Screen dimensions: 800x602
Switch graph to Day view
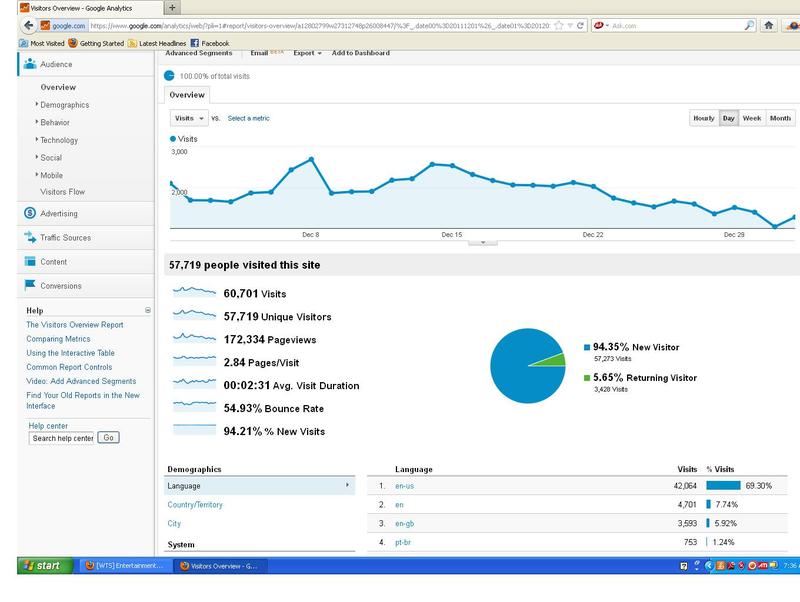[729, 118]
